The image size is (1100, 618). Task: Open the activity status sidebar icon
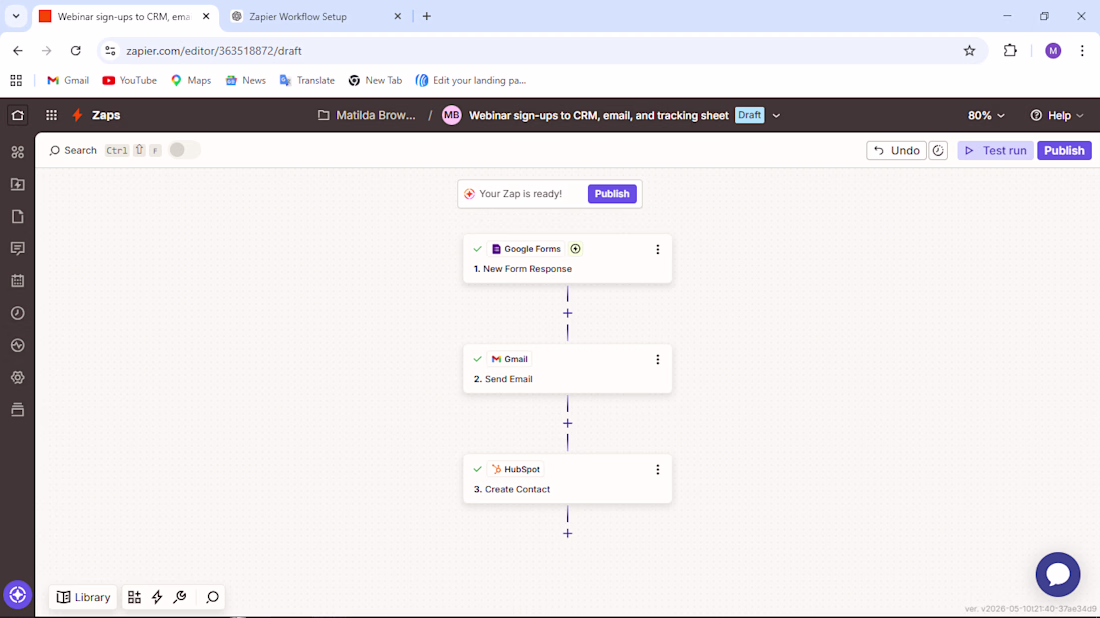tap(18, 345)
